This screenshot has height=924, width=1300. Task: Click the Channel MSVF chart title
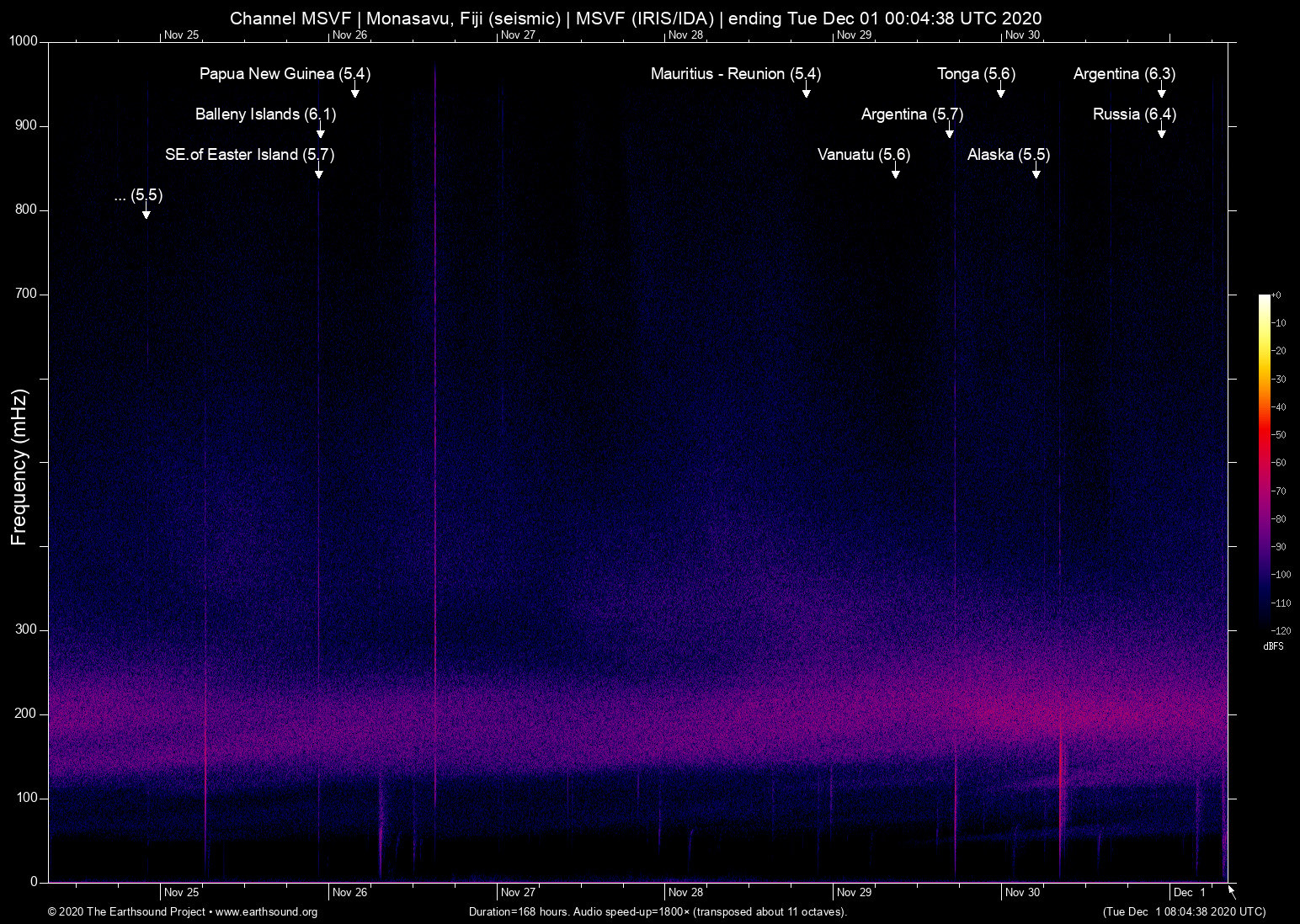coord(636,19)
